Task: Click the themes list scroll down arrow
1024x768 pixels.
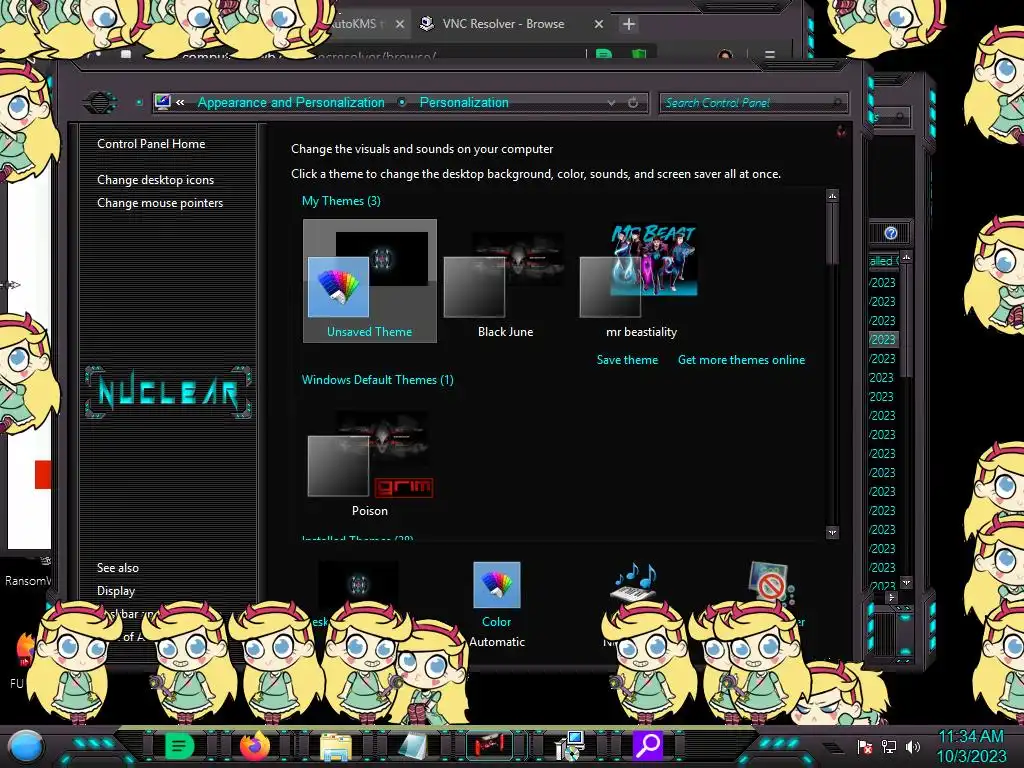Action: point(832,533)
